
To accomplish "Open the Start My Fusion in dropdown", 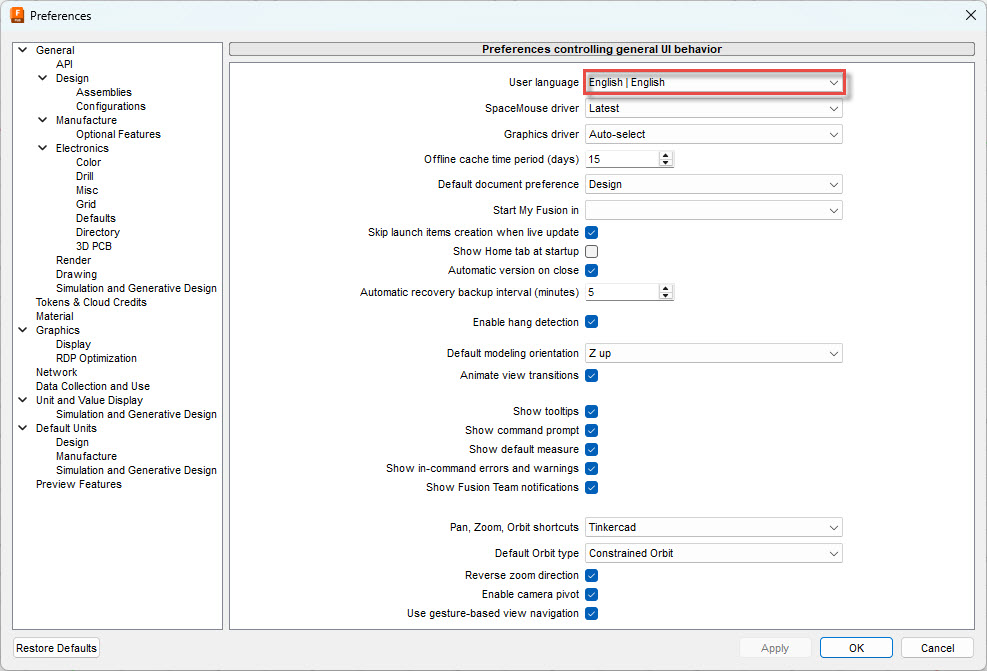I will (x=714, y=210).
